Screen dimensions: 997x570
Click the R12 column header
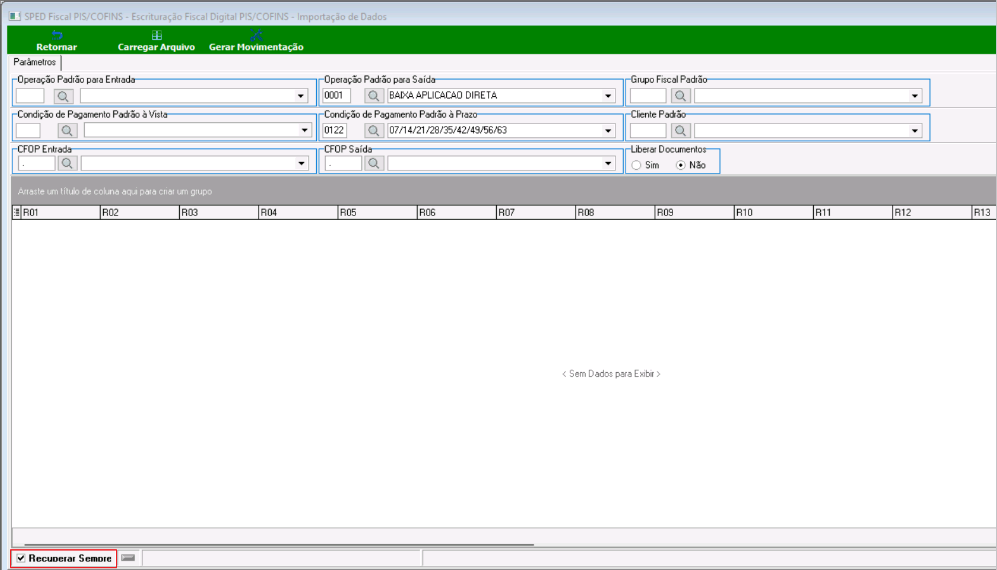coord(932,213)
